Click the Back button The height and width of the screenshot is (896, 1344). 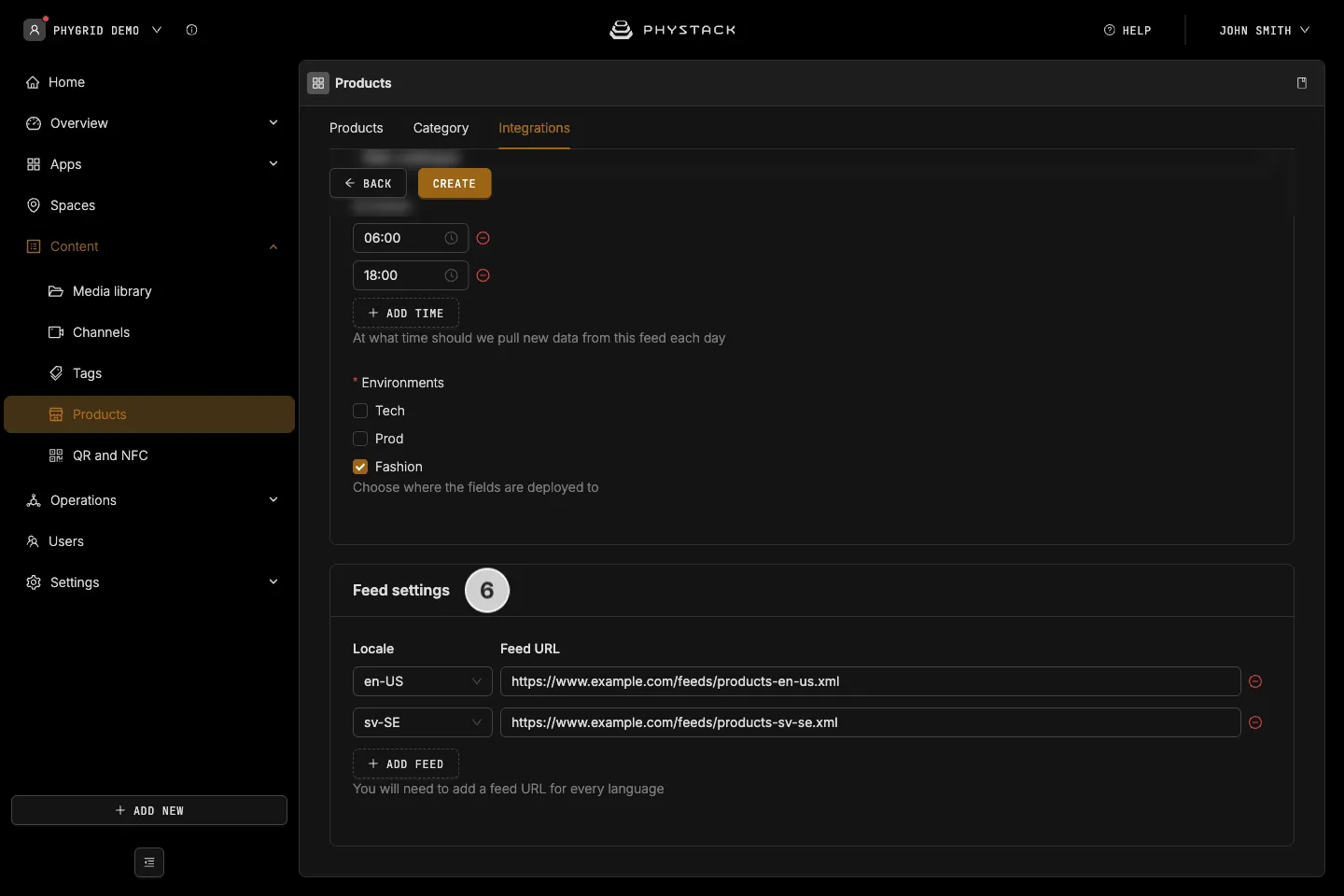(x=368, y=183)
